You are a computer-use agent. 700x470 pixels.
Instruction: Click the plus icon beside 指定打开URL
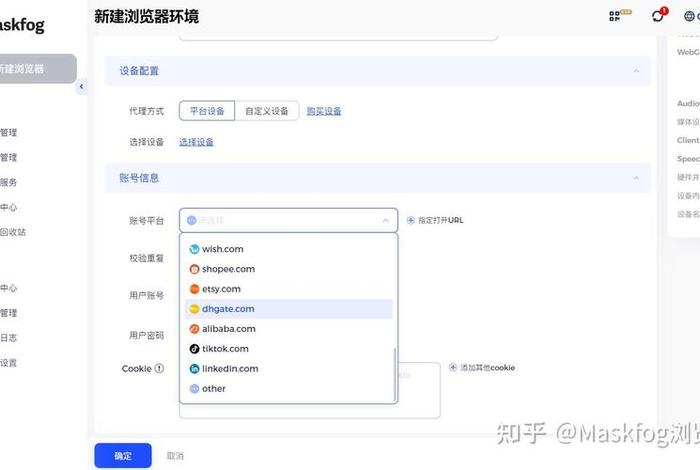(x=410, y=220)
